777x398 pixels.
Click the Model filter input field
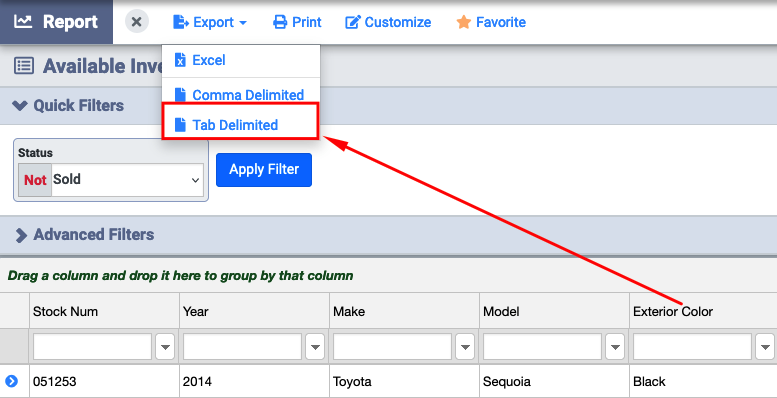pyautogui.click(x=543, y=346)
